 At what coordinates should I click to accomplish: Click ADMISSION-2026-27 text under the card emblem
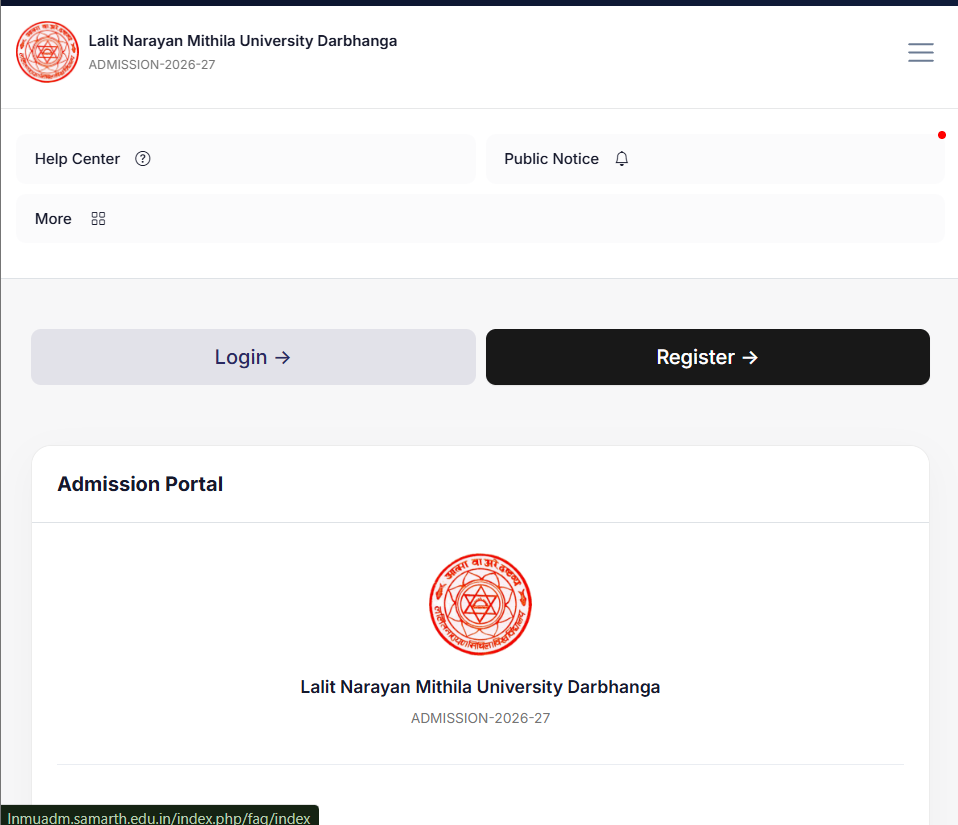(480, 718)
